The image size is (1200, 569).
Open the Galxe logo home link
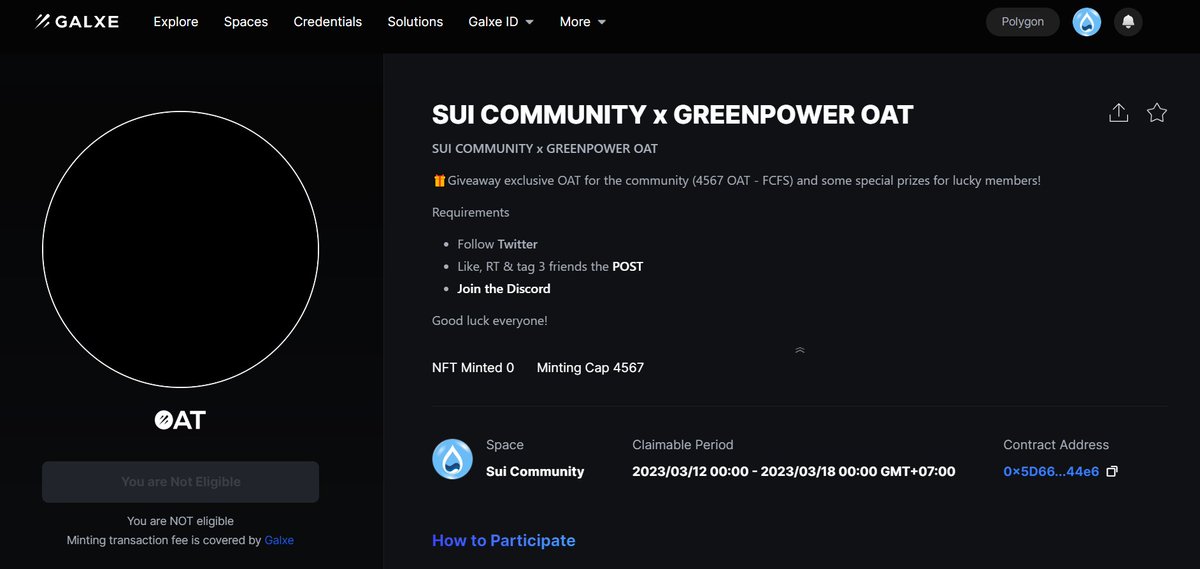[x=76, y=21]
